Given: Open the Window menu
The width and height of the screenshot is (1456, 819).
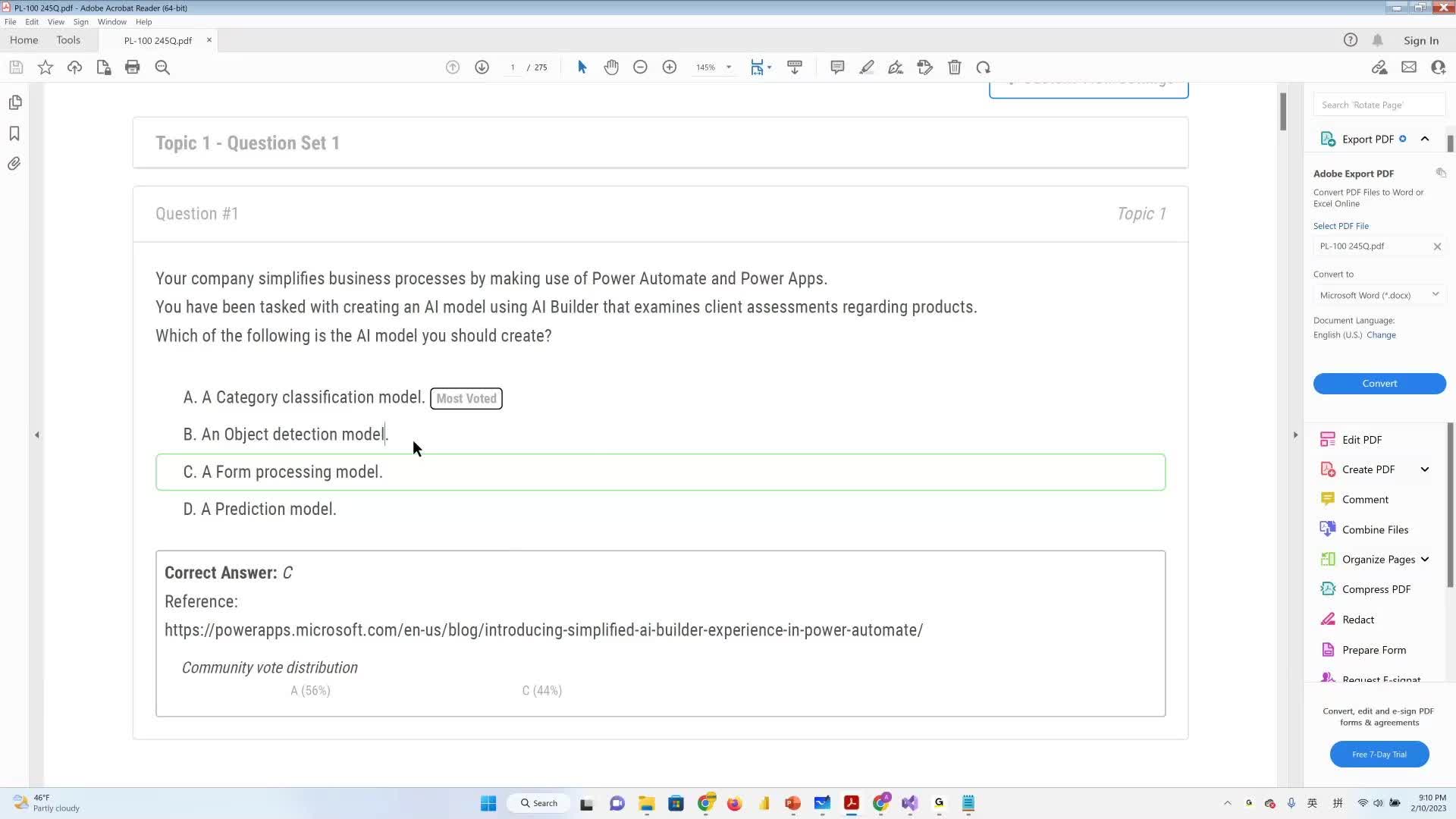Looking at the screenshot, I should (x=112, y=22).
